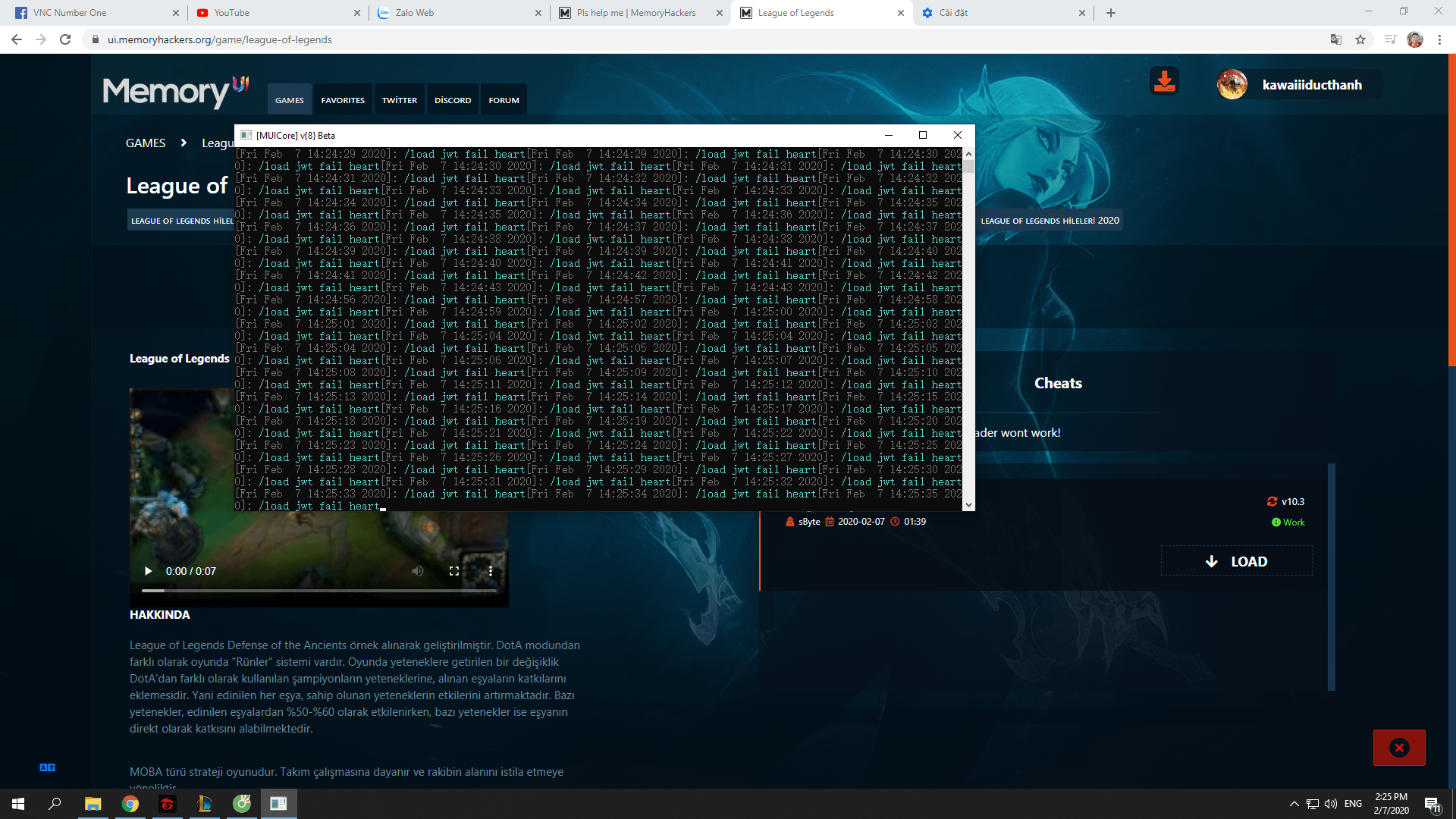Open a new browser tab

[1111, 13]
